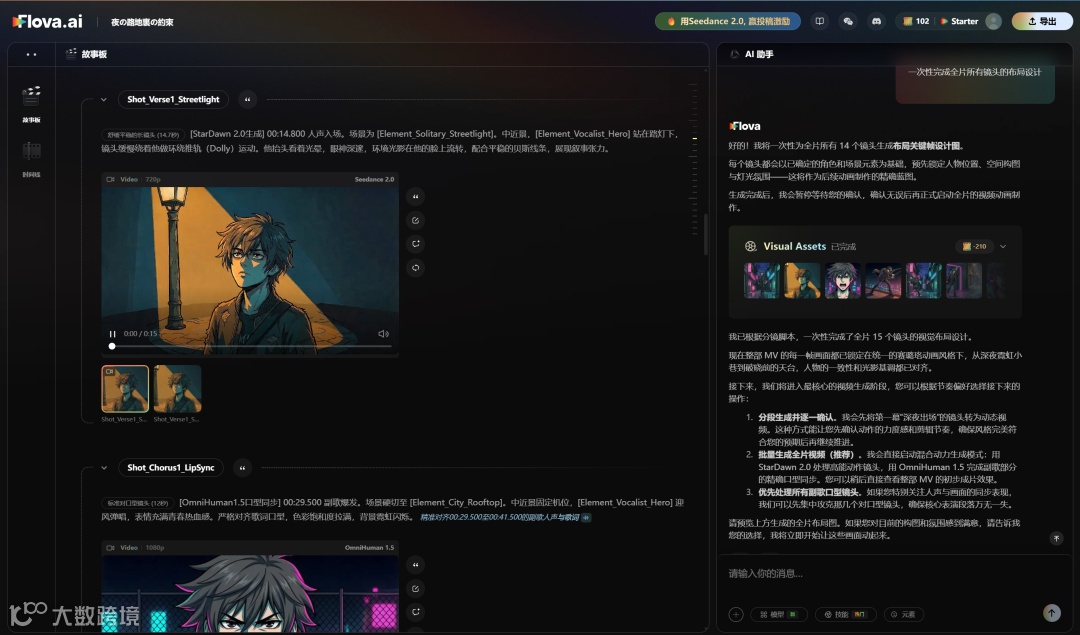Open the Discord icon in header

tap(876, 21)
